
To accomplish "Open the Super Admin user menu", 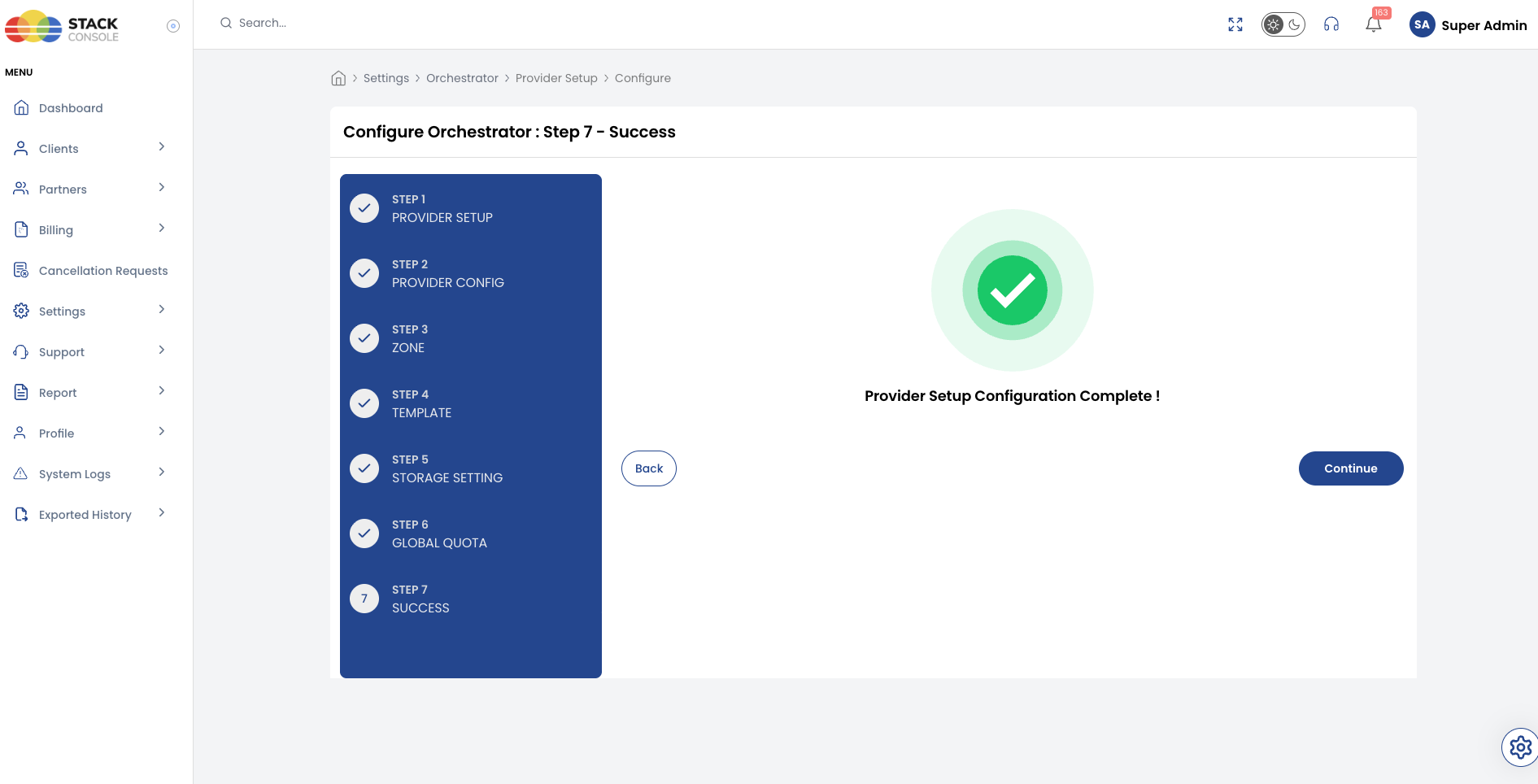I will coord(1484,25).
